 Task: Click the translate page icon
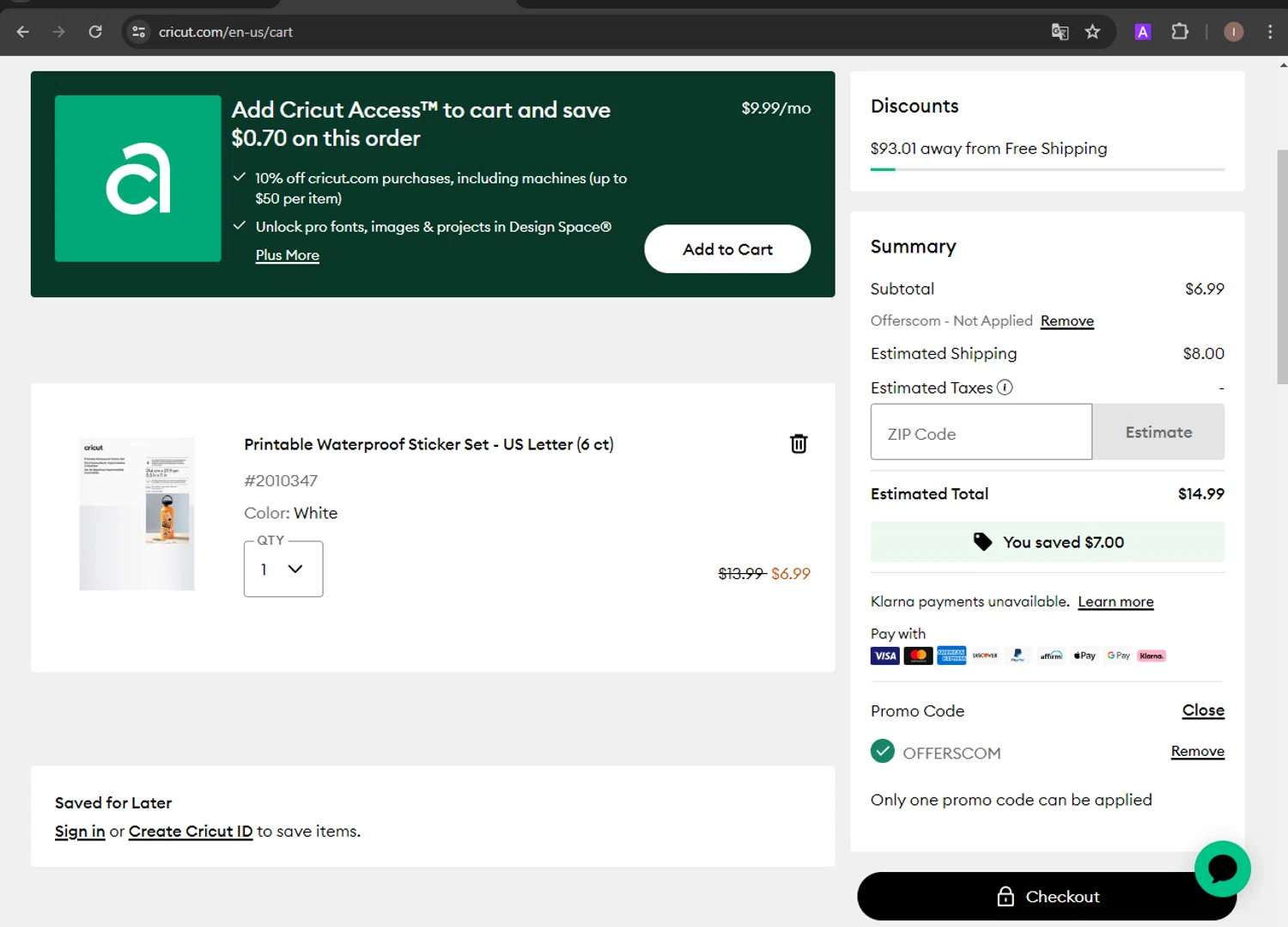pos(1060,32)
